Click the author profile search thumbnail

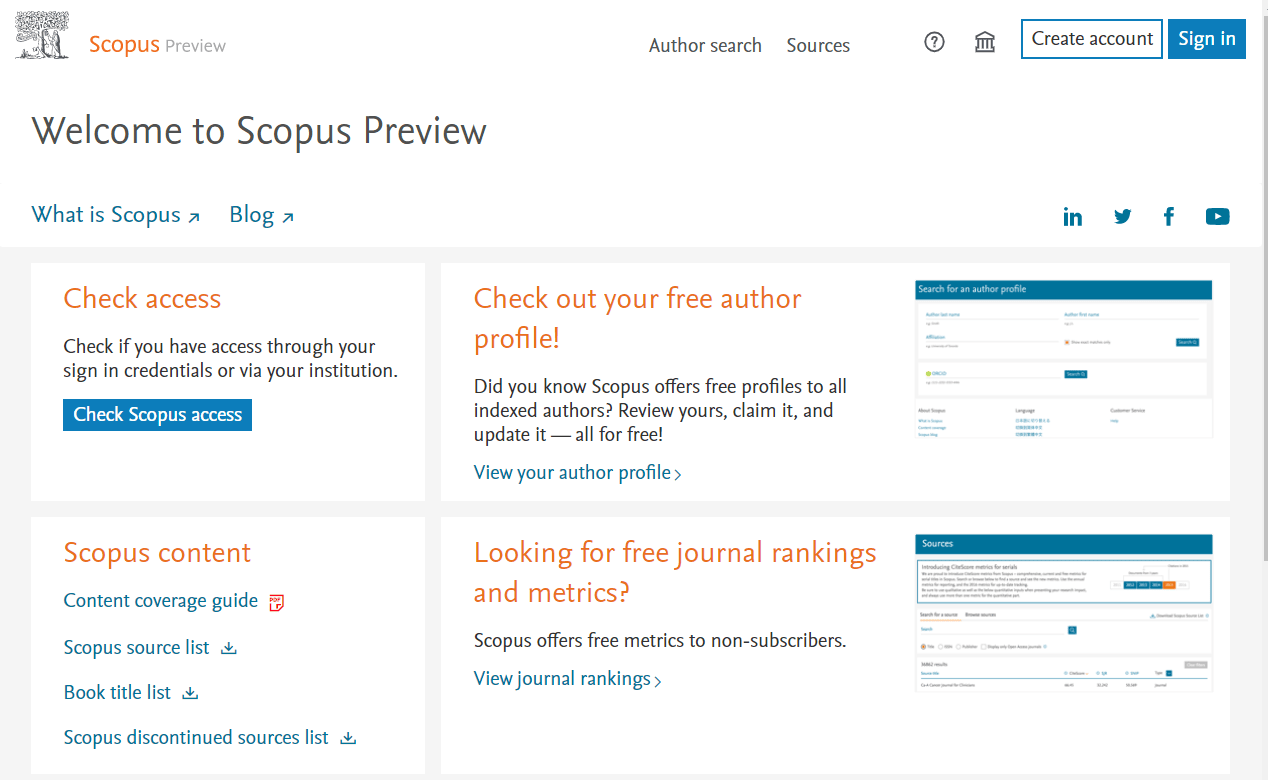(1064, 360)
